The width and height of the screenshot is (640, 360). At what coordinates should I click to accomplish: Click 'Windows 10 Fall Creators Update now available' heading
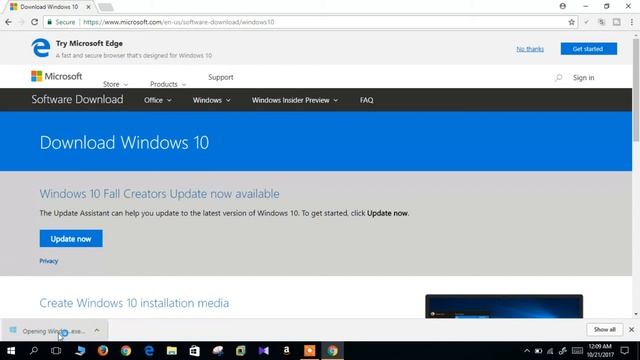(159, 193)
